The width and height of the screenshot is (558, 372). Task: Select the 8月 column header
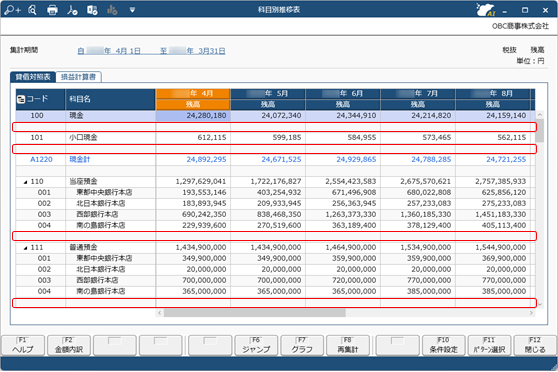pyautogui.click(x=493, y=94)
